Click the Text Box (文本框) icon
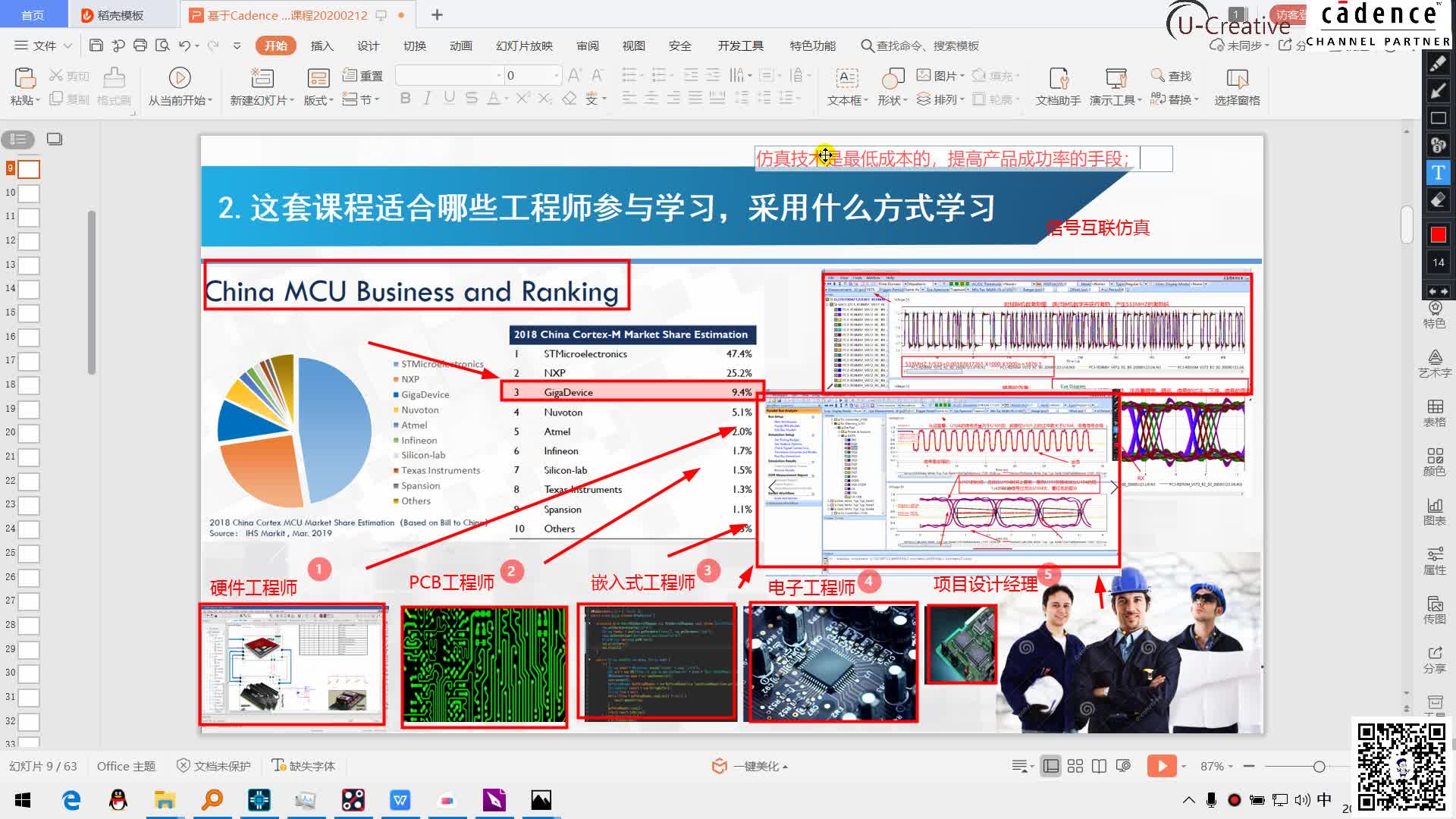1456x819 pixels. (846, 78)
